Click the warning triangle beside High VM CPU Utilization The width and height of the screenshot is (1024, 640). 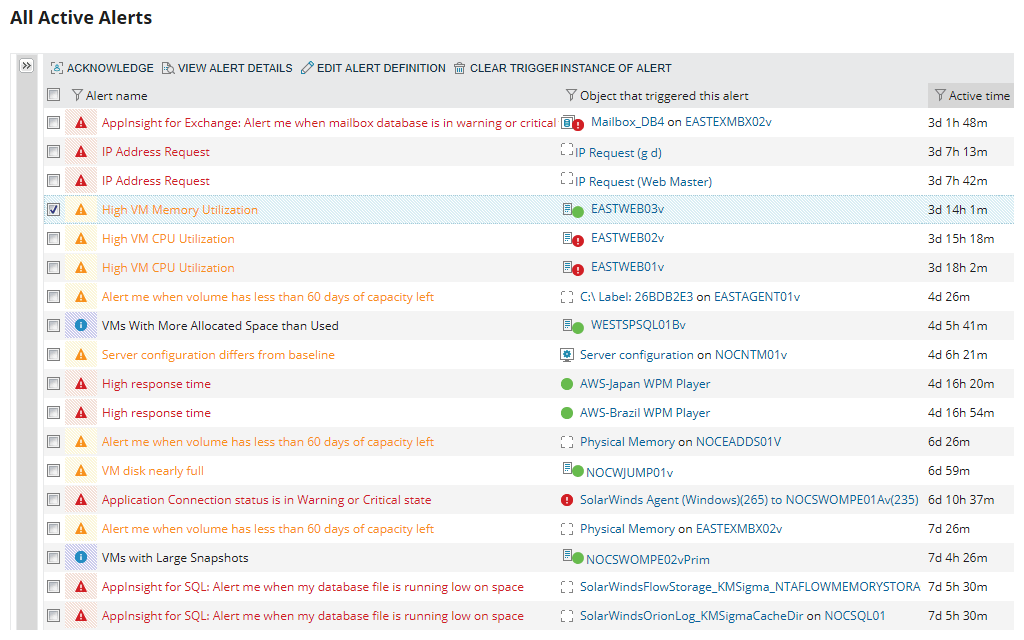point(81,238)
